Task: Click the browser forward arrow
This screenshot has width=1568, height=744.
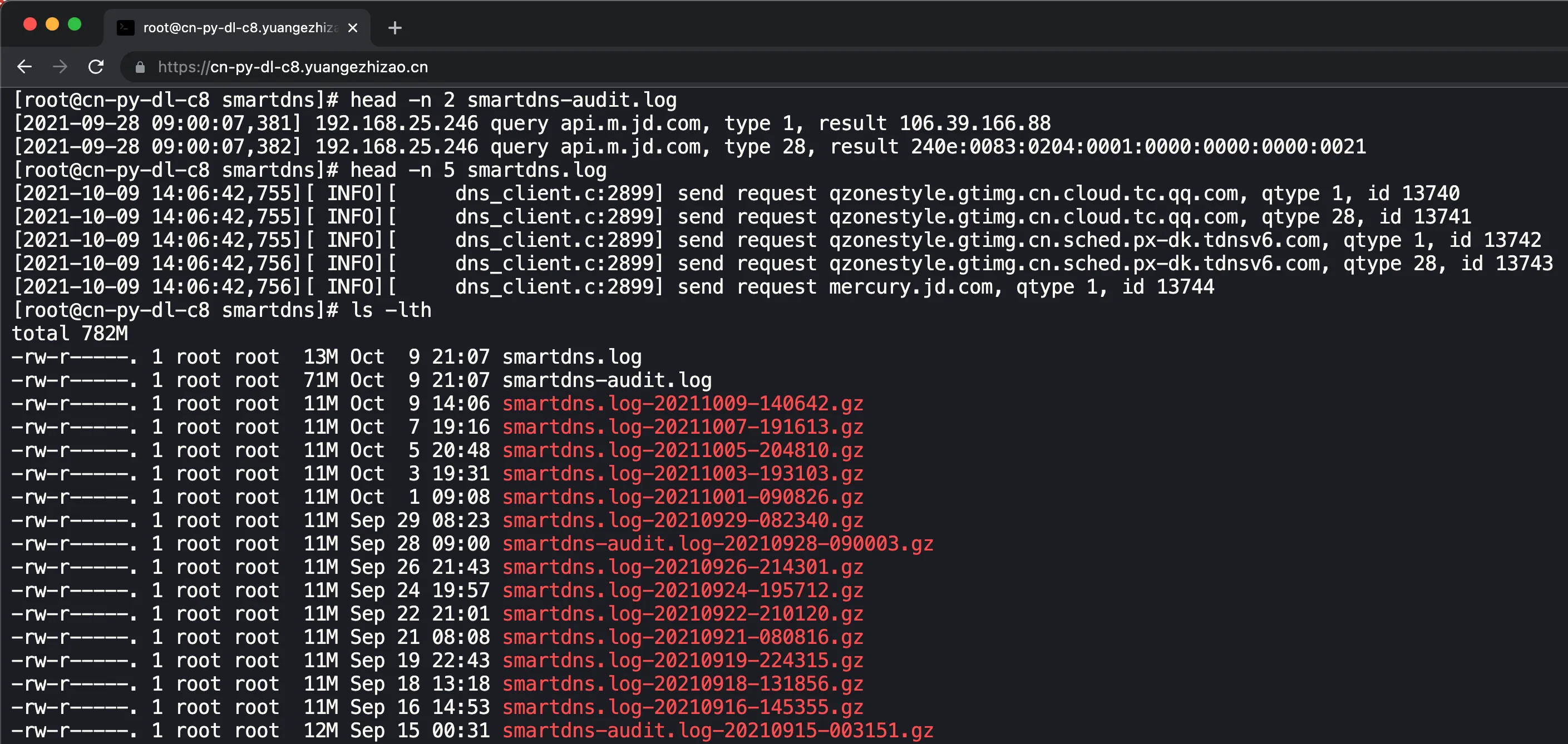Action: click(60, 66)
